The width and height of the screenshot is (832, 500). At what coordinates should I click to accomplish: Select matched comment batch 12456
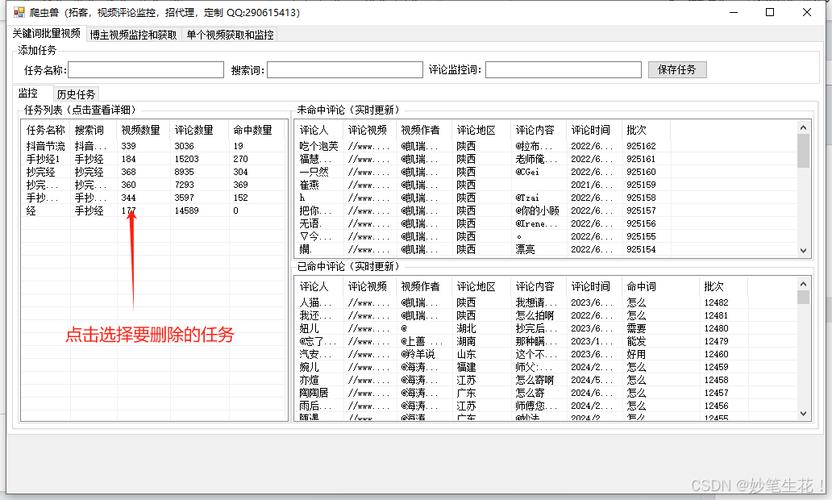click(x=545, y=406)
